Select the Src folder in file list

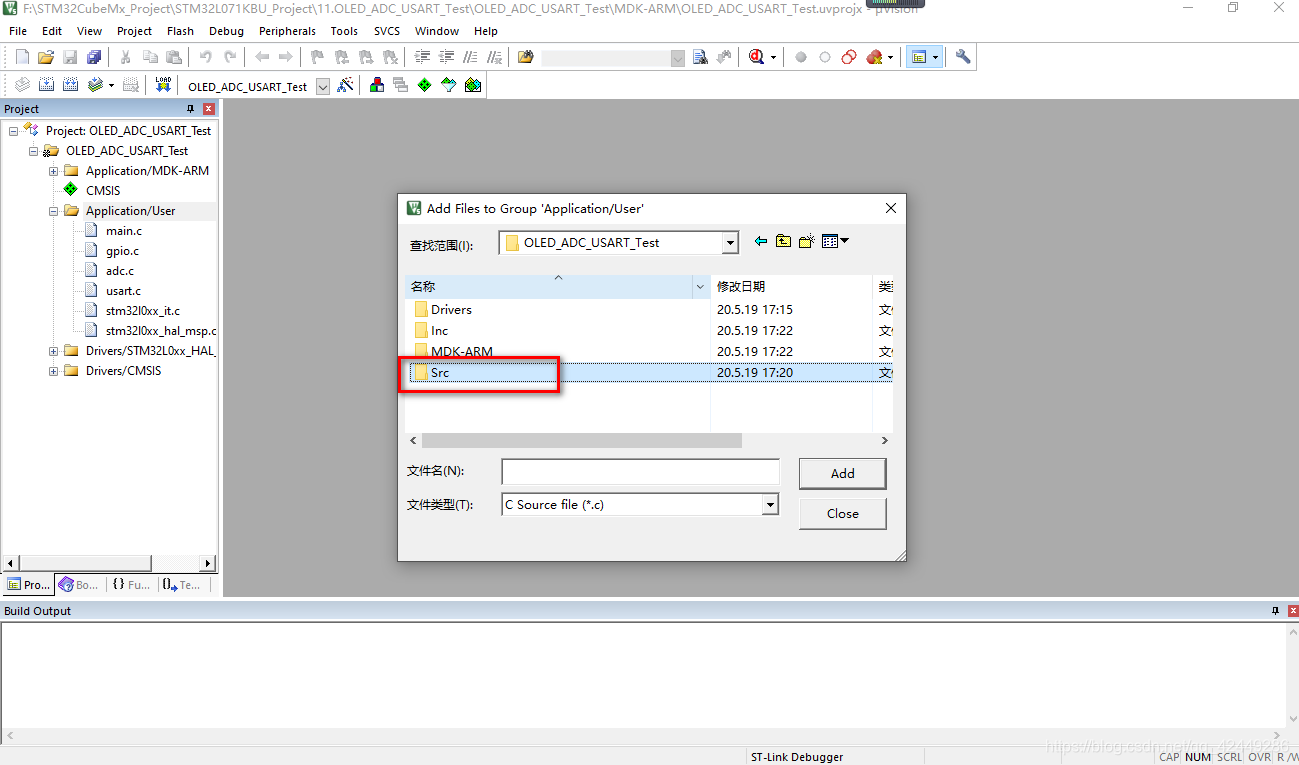(x=439, y=372)
